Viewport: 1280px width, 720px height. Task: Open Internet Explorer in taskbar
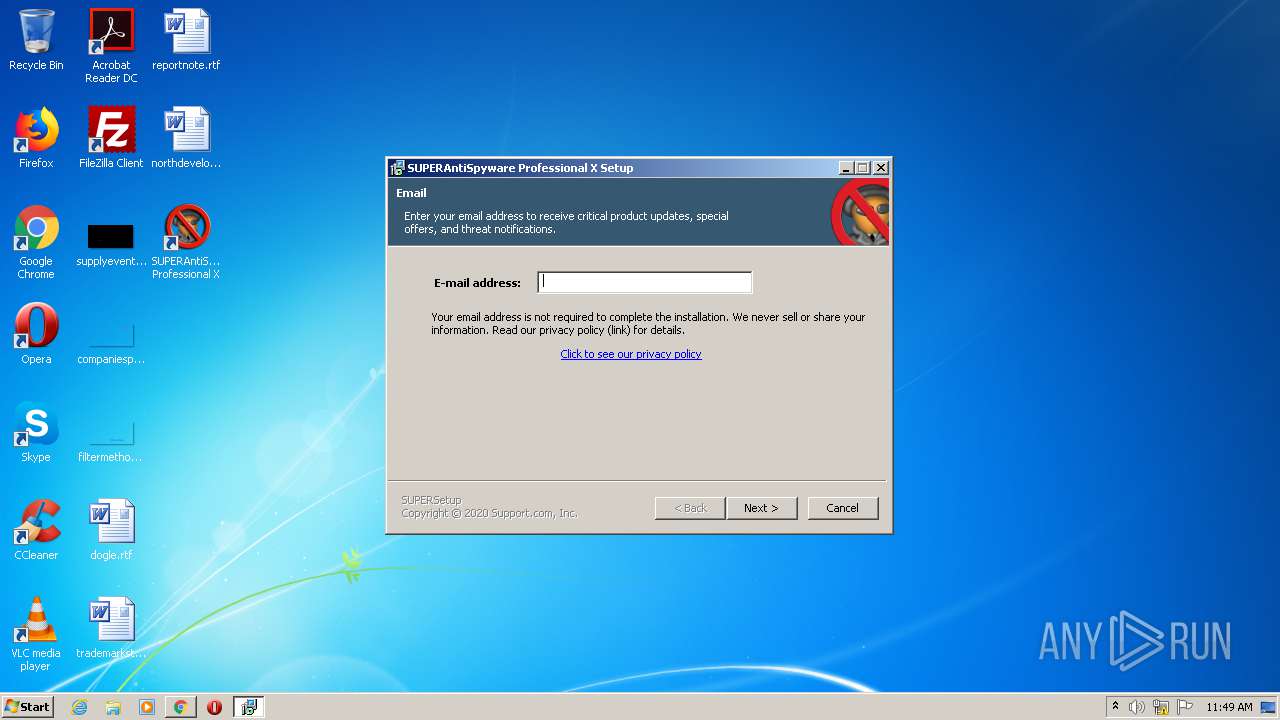(79, 707)
